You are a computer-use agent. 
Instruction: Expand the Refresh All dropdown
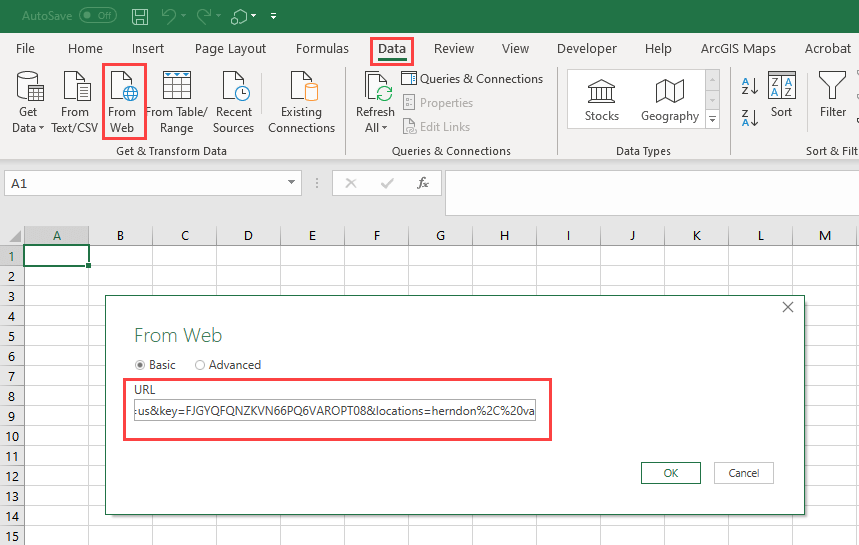375,127
